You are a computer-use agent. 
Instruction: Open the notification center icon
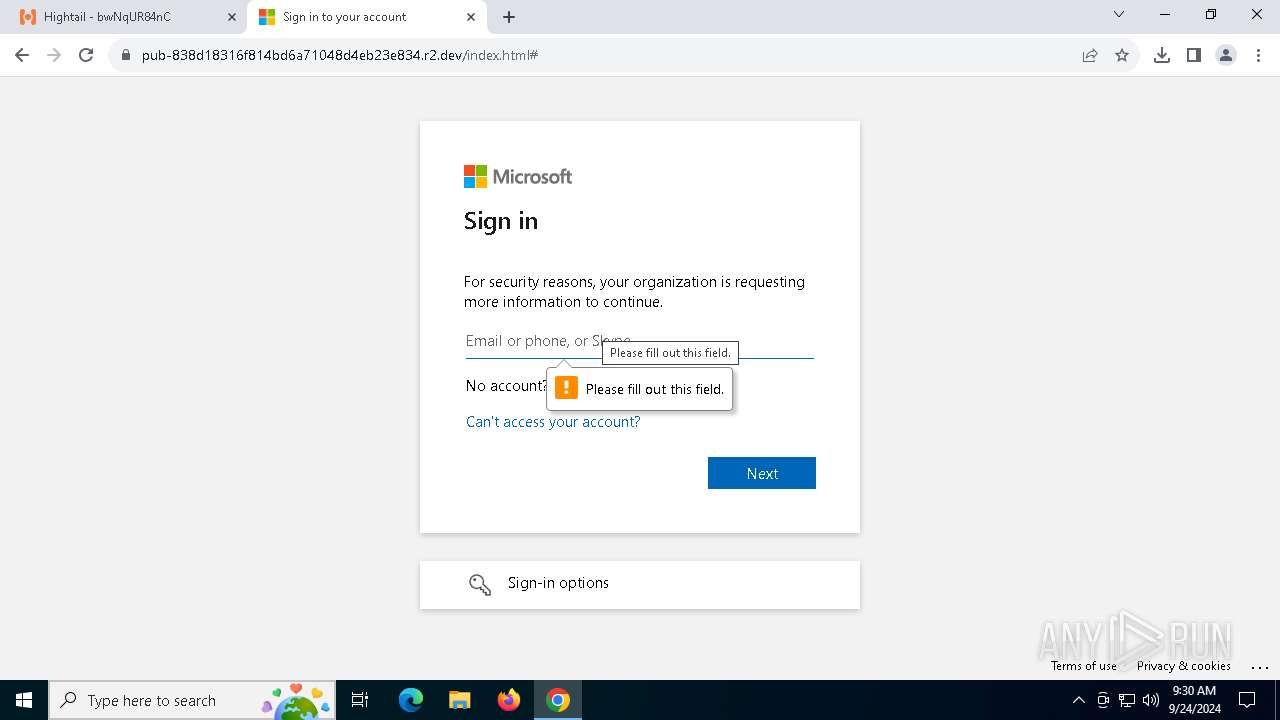coord(1247,700)
